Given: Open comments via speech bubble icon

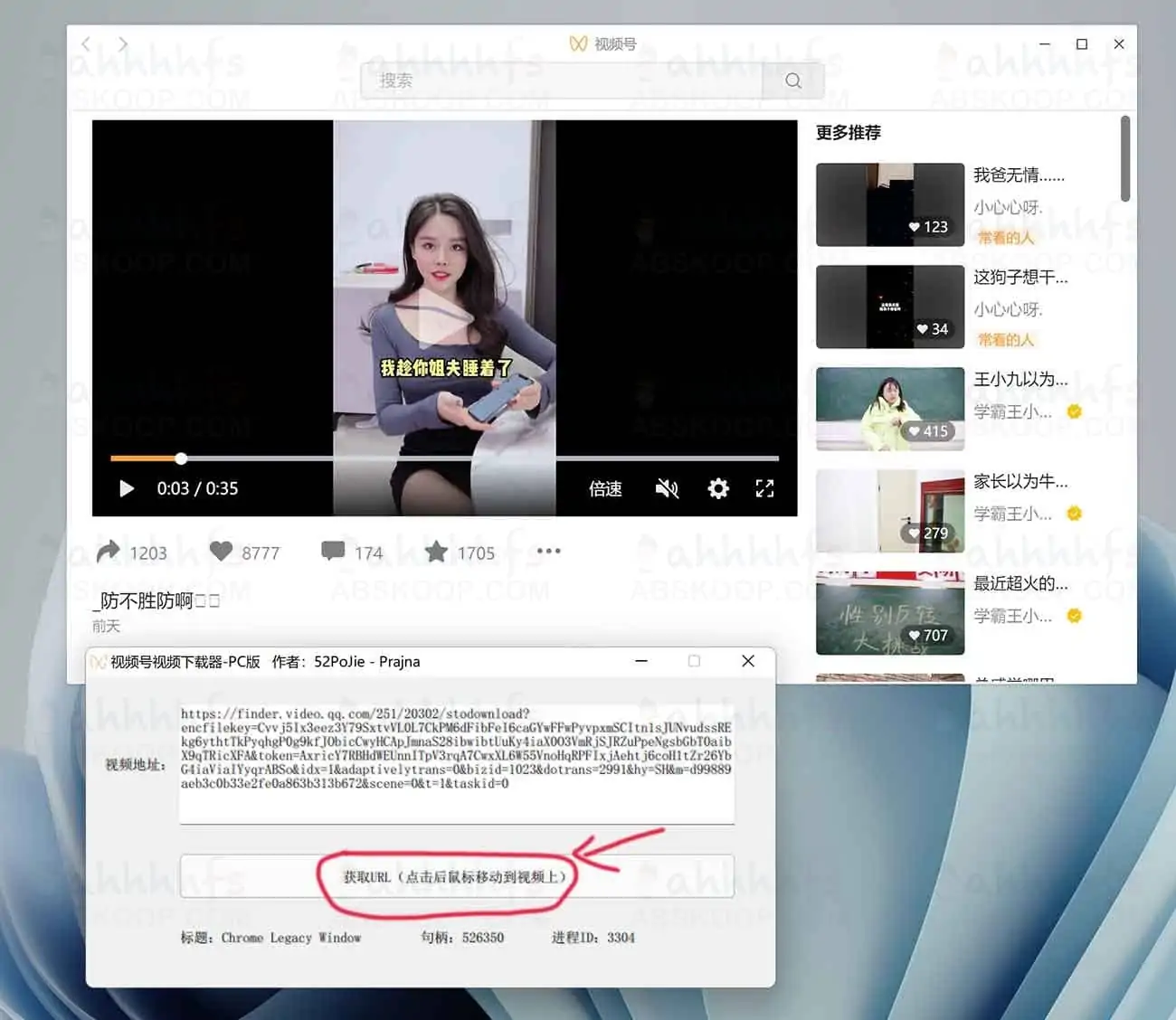Looking at the screenshot, I should click(333, 551).
